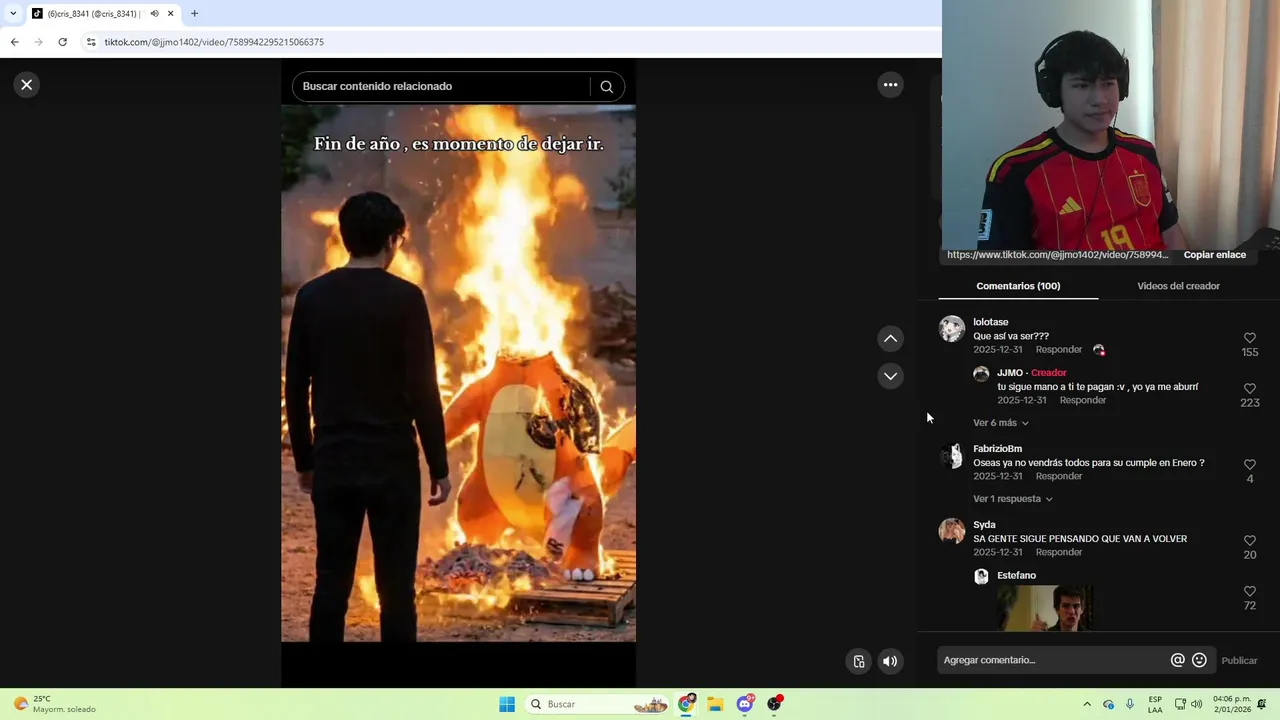Expand 'Ver 6 más' replies
Viewport: 1280px width, 720px height.
click(x=1001, y=423)
